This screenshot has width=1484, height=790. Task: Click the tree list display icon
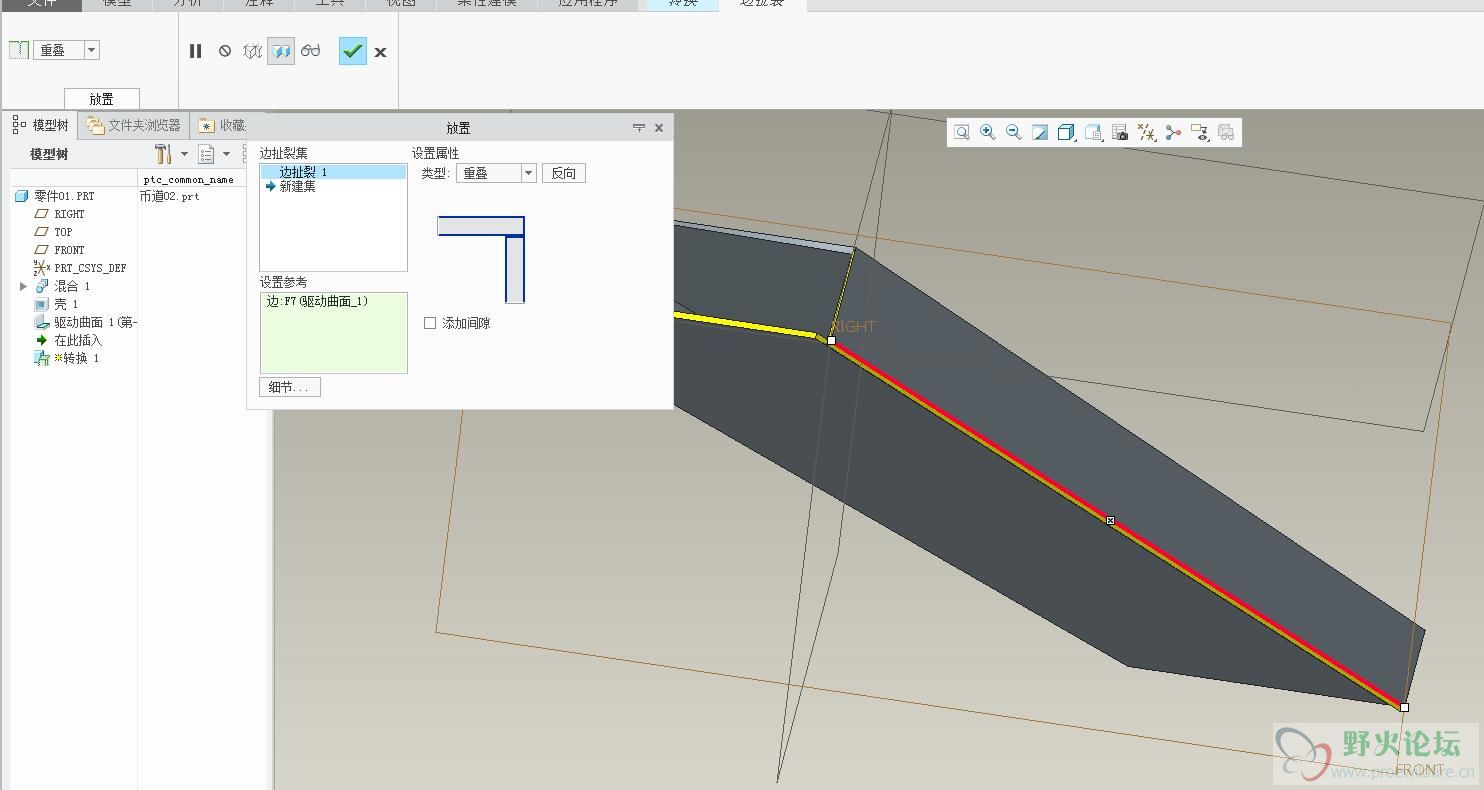tap(206, 154)
